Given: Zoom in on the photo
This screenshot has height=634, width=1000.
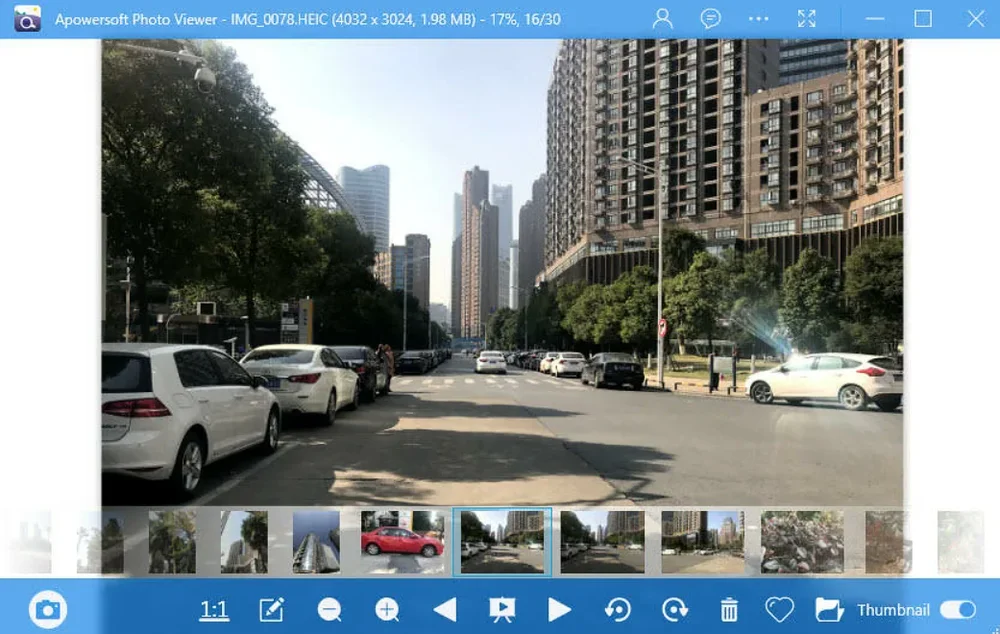Looking at the screenshot, I should (x=386, y=610).
